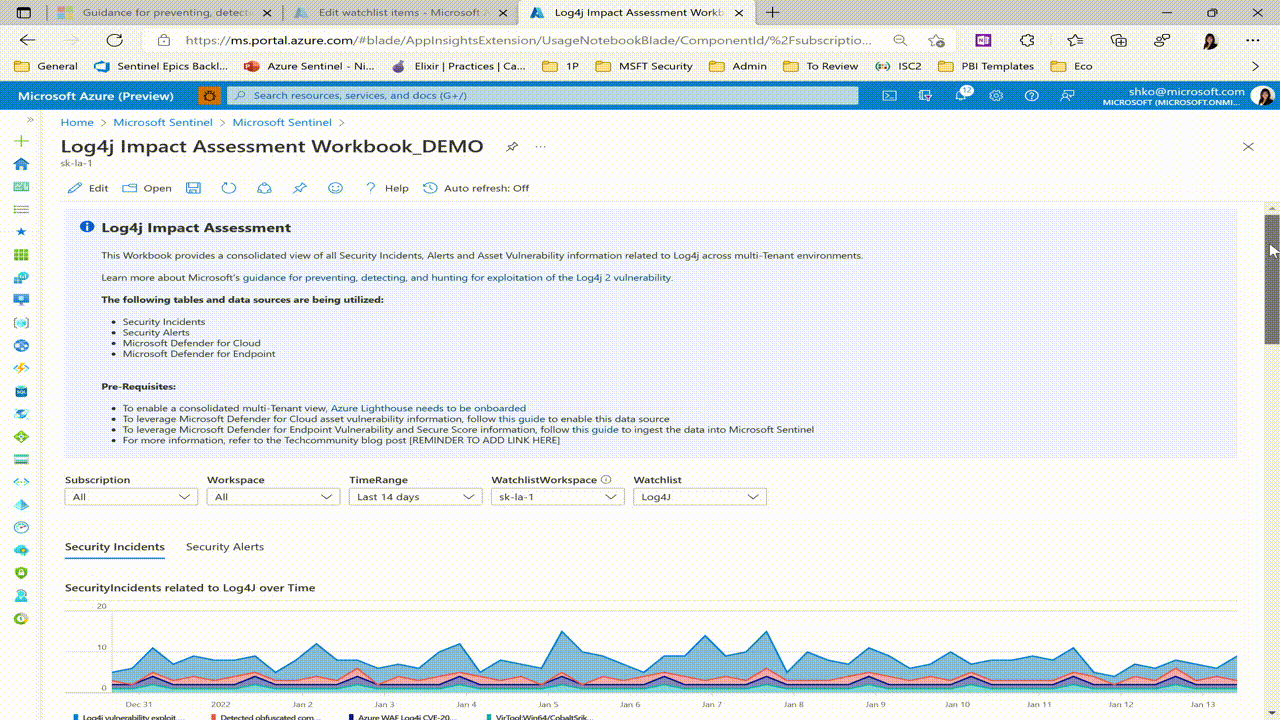Click the share workbook icon
This screenshot has height=720, width=1280.
click(264, 188)
